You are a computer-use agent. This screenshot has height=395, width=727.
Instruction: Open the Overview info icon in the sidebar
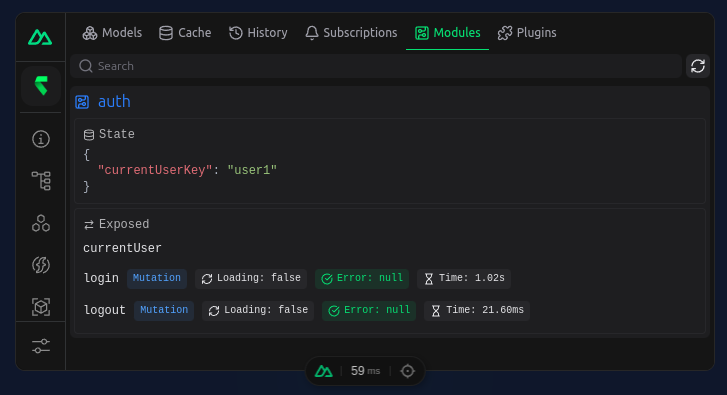[x=41, y=139]
